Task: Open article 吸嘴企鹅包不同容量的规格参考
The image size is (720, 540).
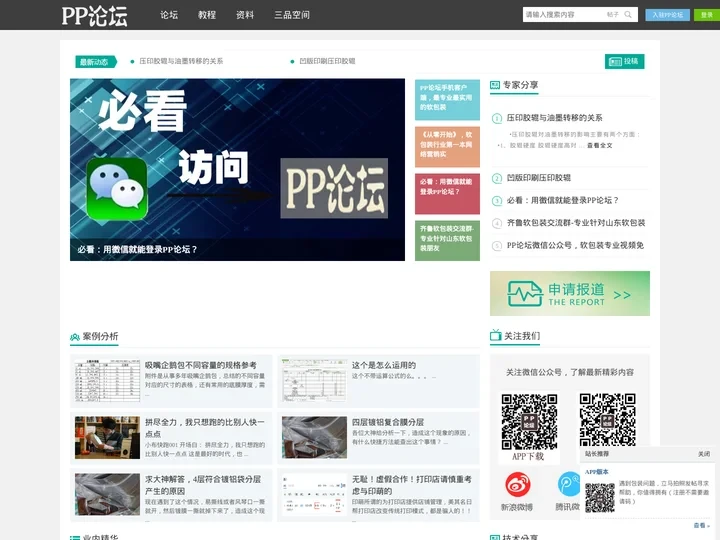Action: 201,365
